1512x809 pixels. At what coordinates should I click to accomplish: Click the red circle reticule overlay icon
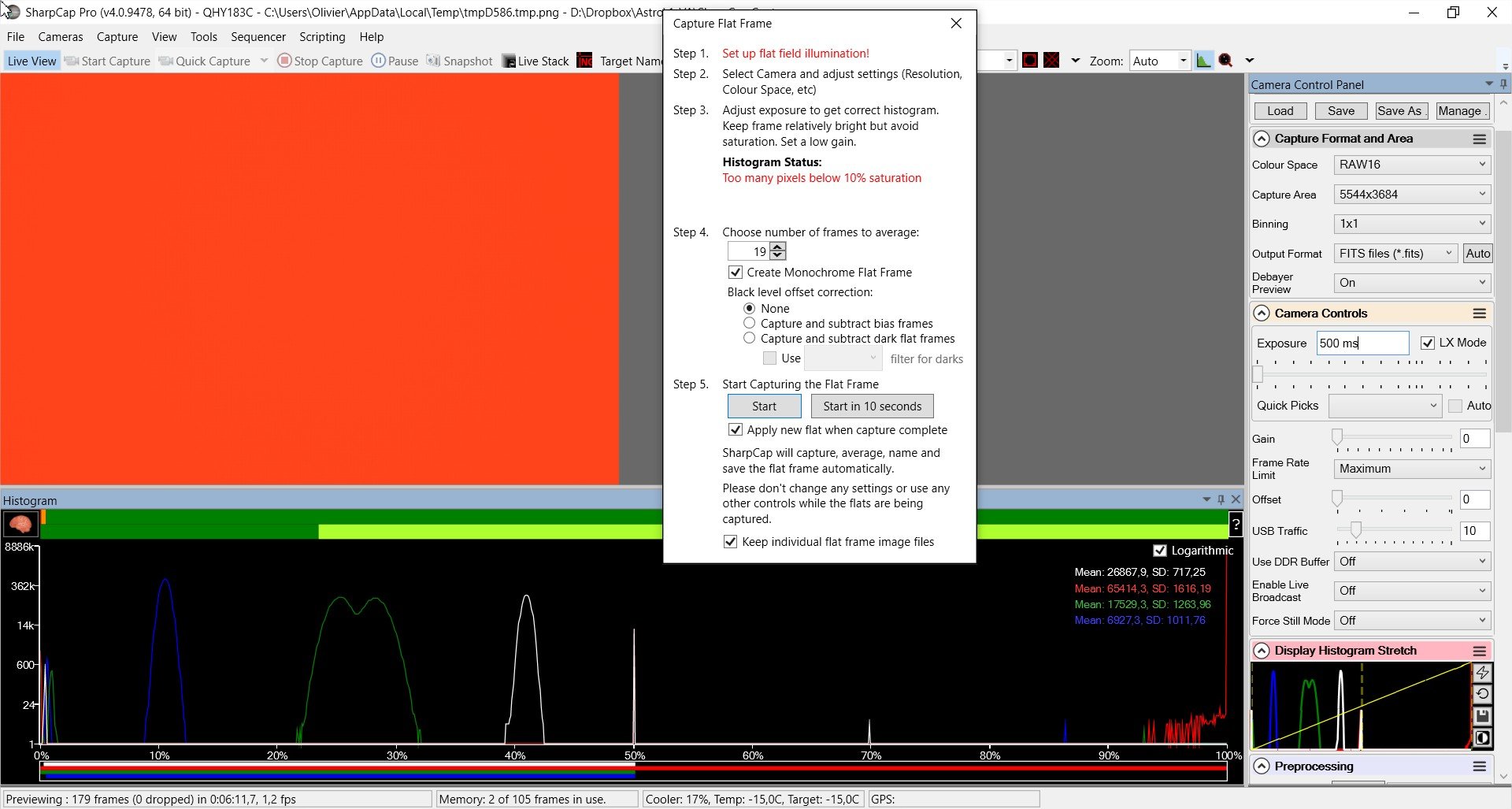1029,61
